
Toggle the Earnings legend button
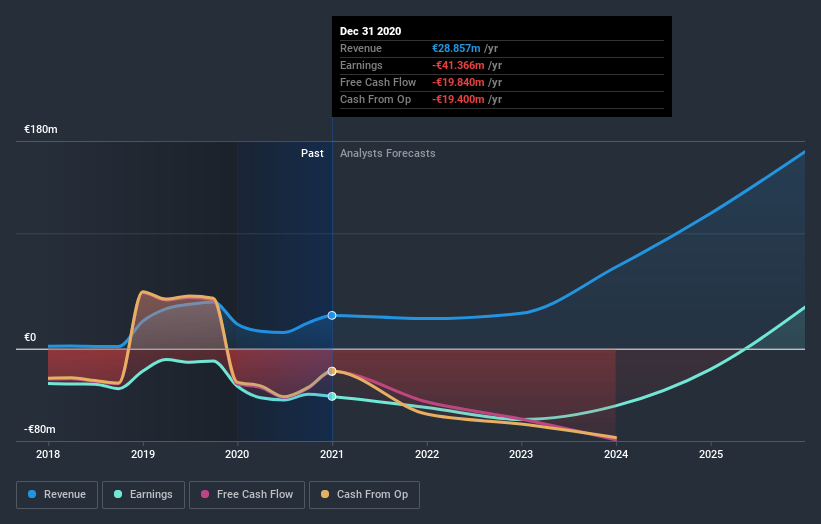(143, 495)
